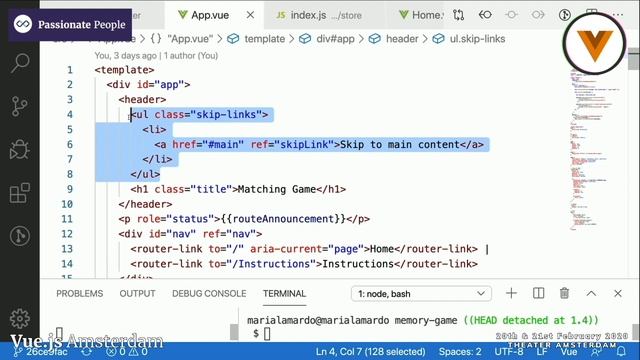Open notifications bell in status bar
The height and width of the screenshot is (360, 640).
pos(621,351)
